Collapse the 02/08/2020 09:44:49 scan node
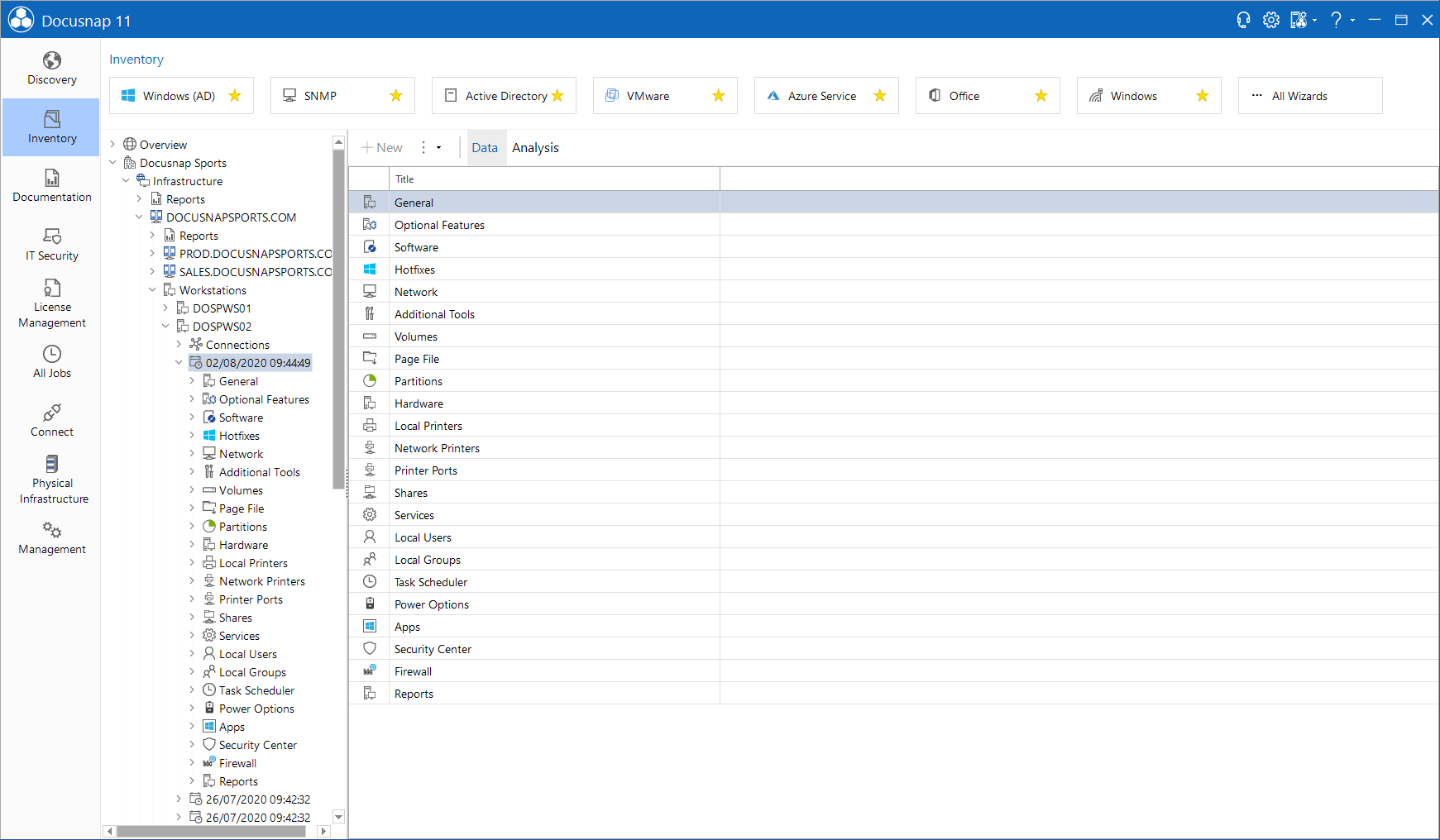Viewport: 1440px width, 840px height. point(179,363)
